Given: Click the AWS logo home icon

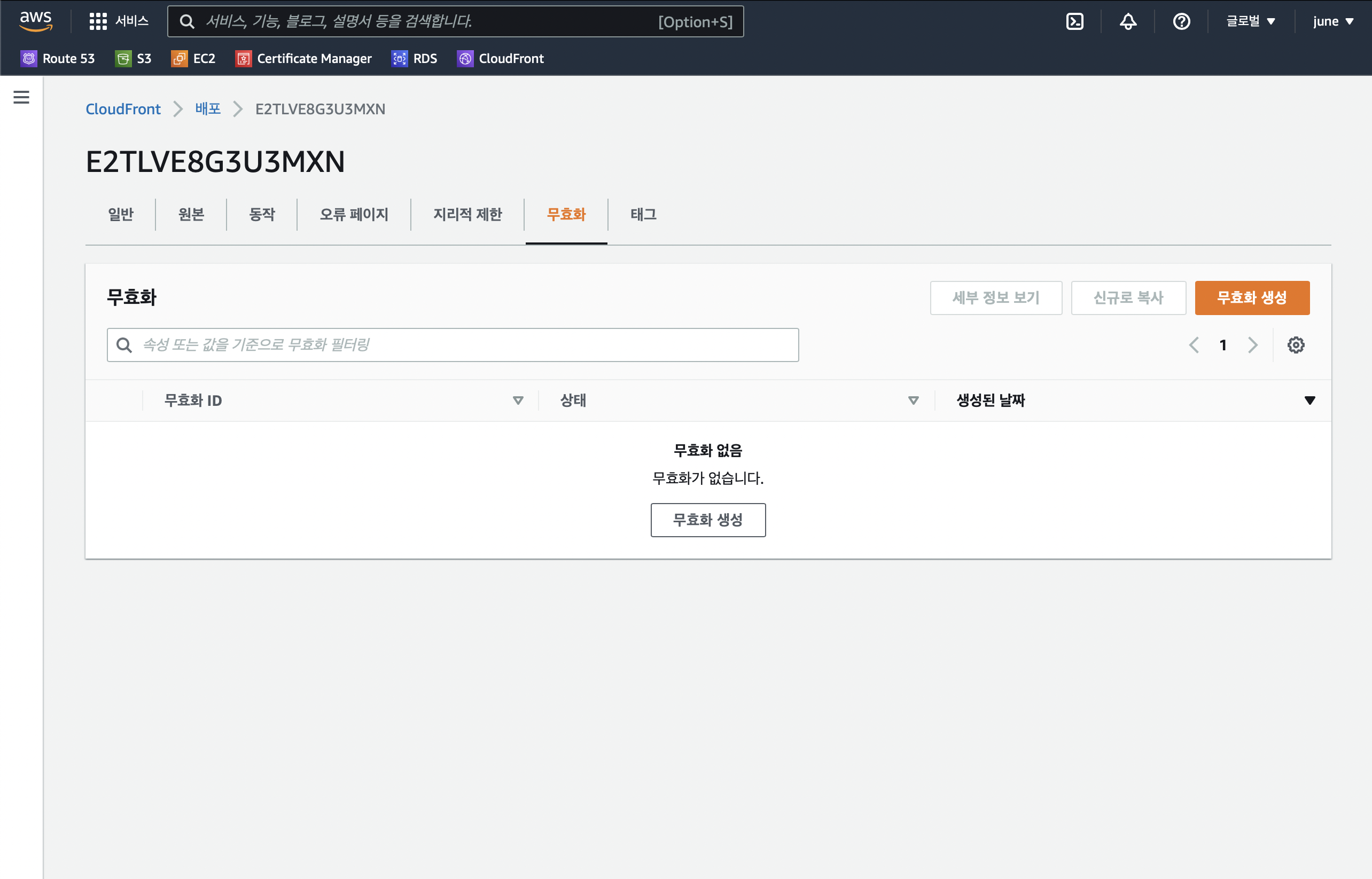Looking at the screenshot, I should pos(36,21).
